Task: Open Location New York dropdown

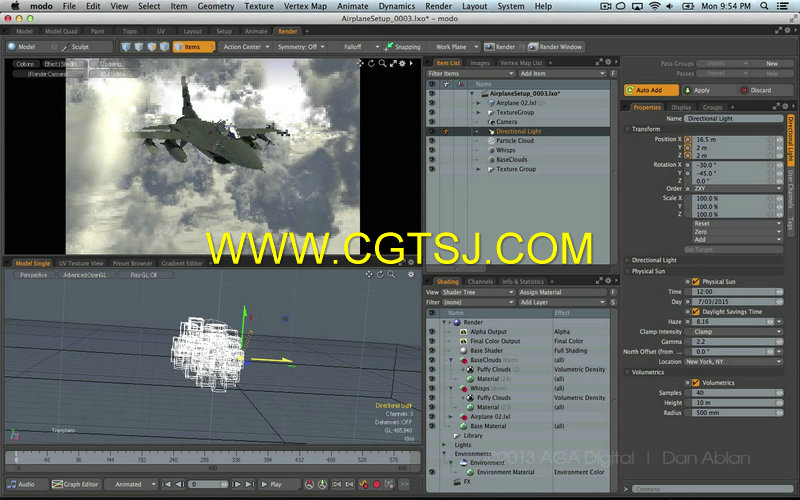Action: 733,362
